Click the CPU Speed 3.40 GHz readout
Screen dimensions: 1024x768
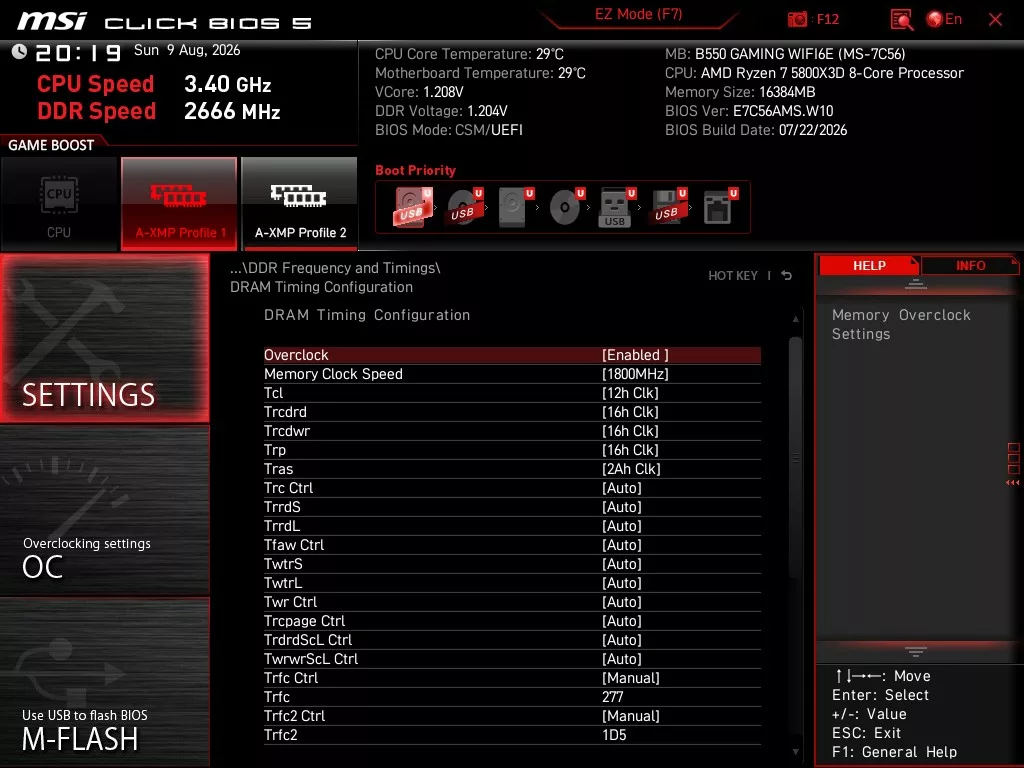154,84
